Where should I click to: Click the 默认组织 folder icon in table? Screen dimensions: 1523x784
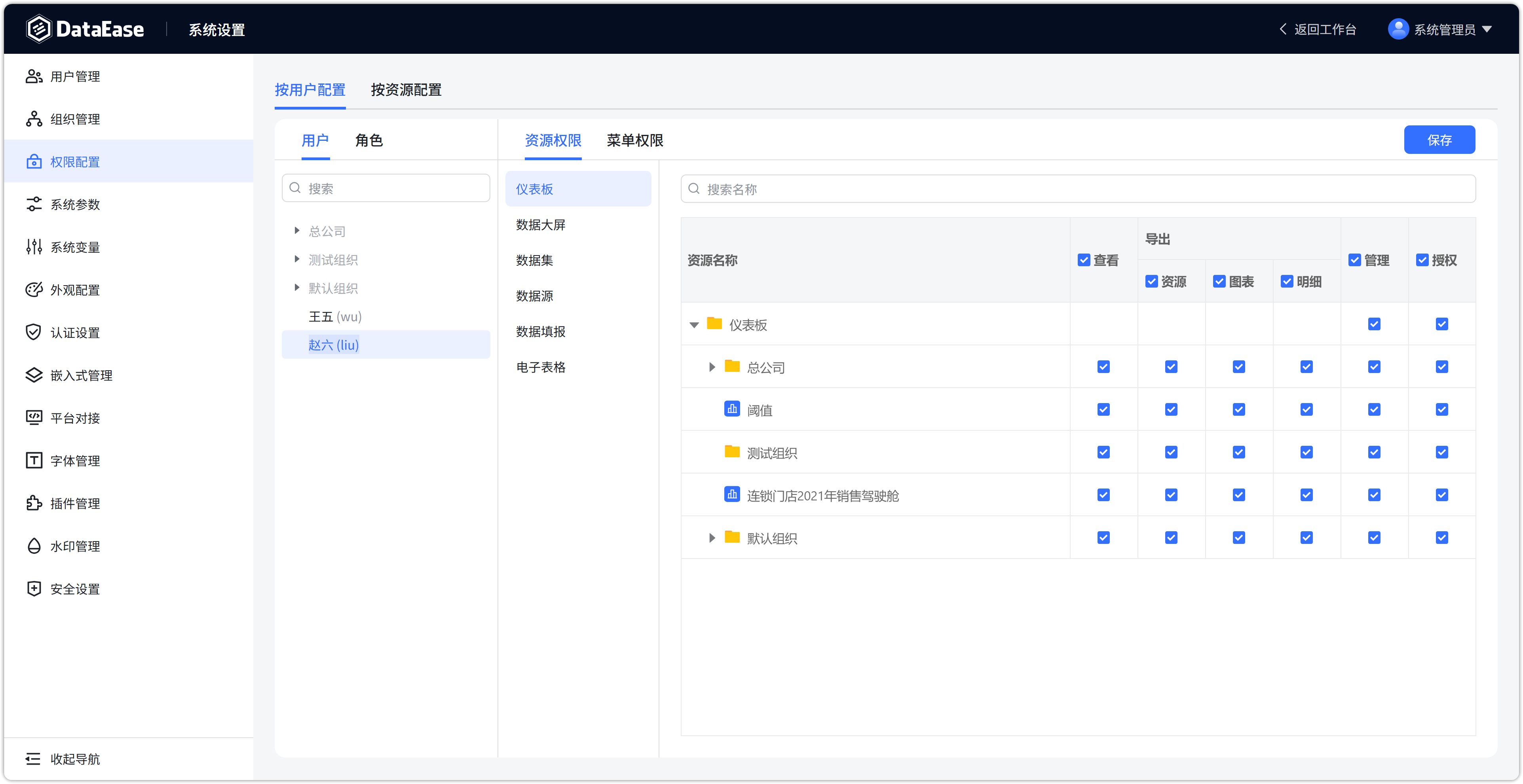point(732,536)
